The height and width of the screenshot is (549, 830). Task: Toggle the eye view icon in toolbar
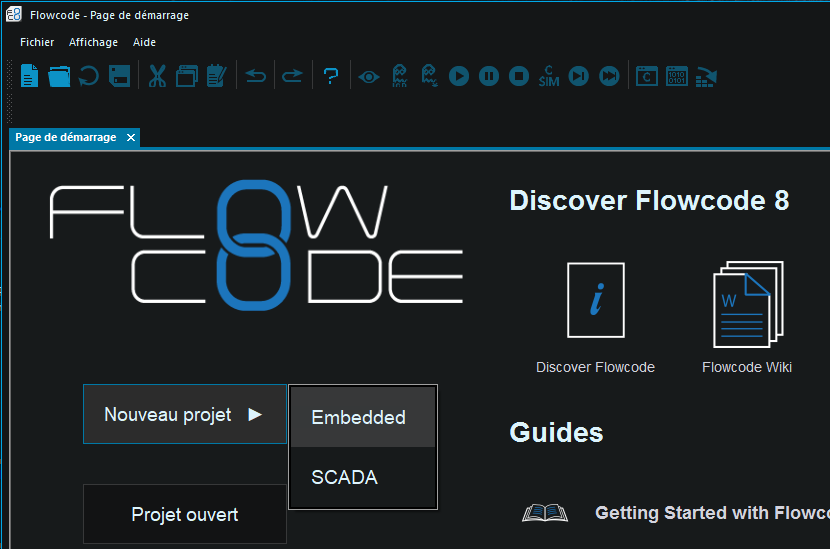tap(369, 77)
